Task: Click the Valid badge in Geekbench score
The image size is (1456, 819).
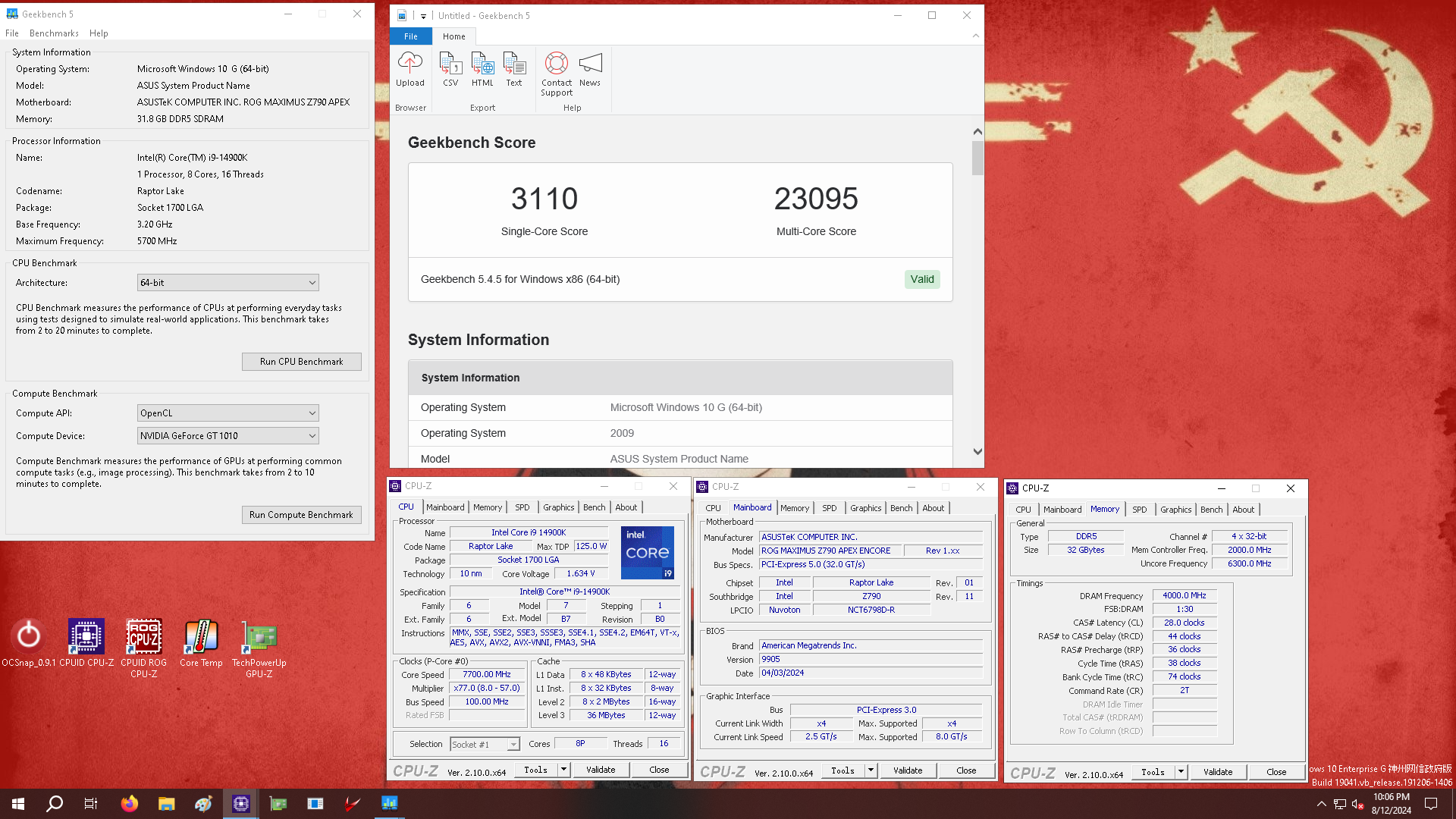Action: click(922, 279)
